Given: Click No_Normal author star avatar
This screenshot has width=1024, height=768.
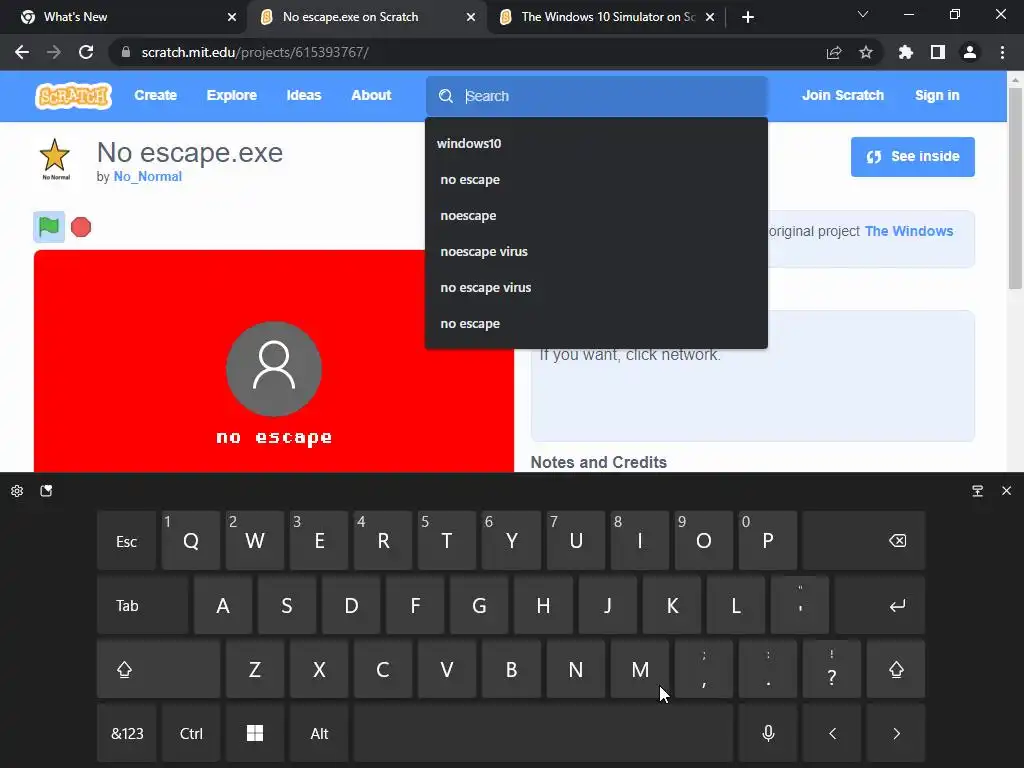Looking at the screenshot, I should point(55,159).
